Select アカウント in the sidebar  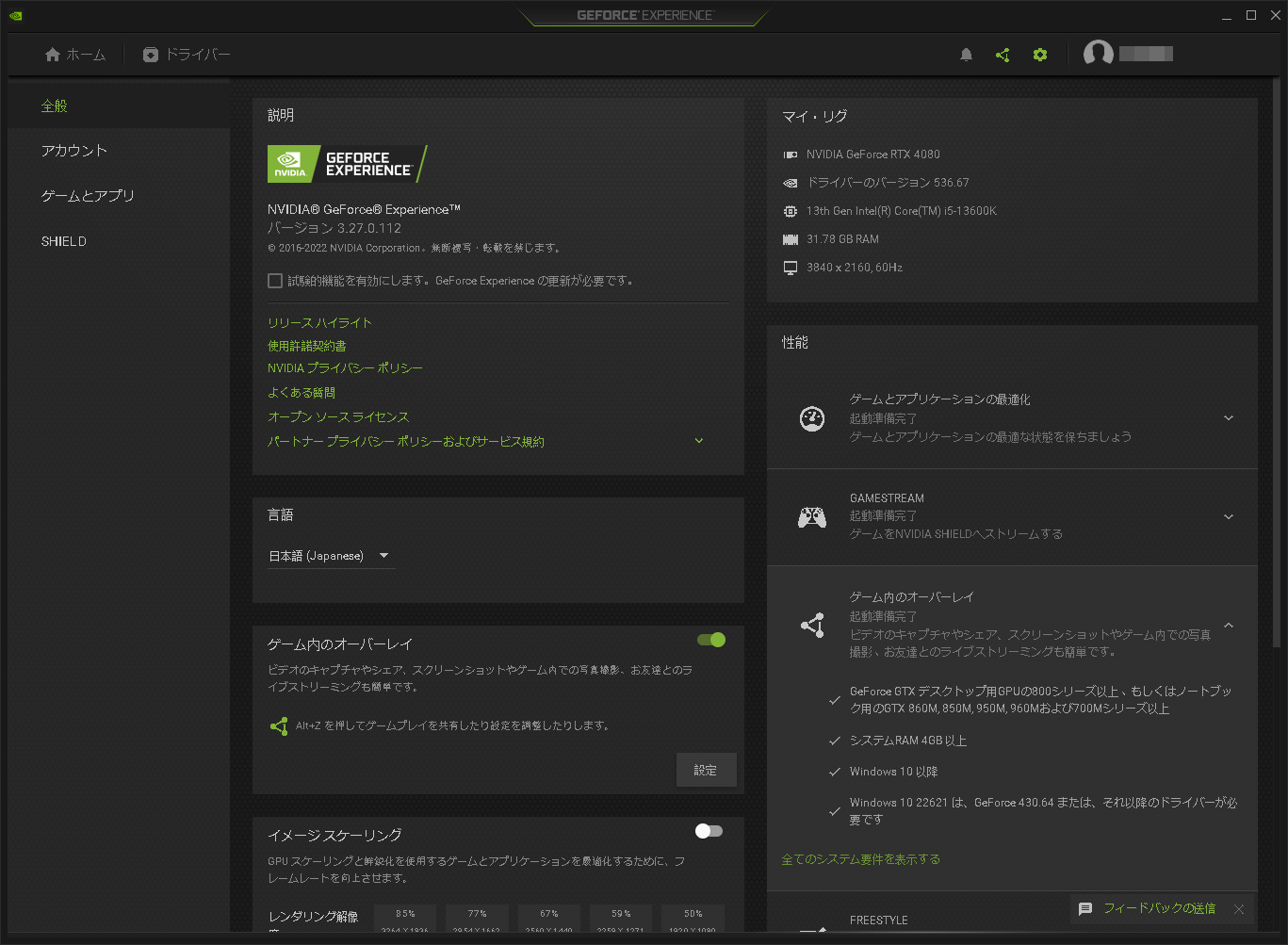pyautogui.click(x=73, y=150)
